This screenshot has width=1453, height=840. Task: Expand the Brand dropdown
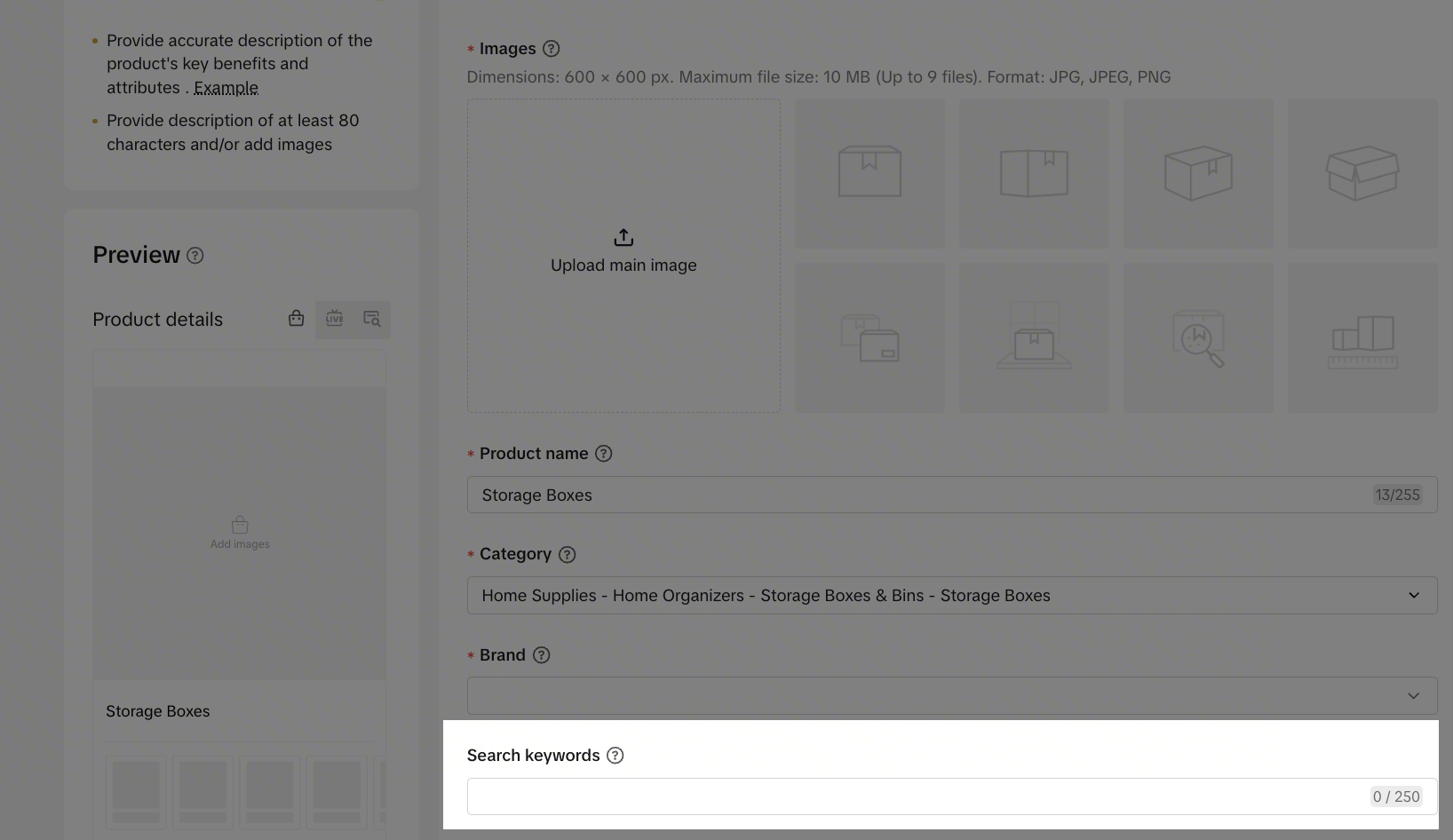click(x=950, y=696)
